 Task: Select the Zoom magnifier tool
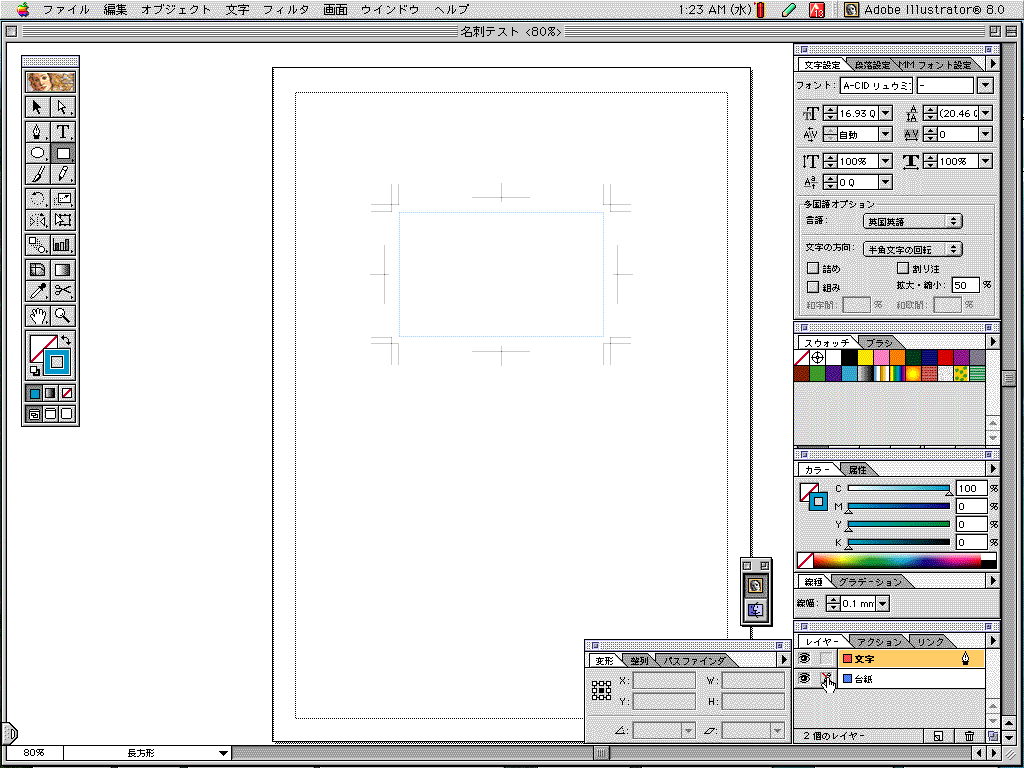pyautogui.click(x=63, y=316)
